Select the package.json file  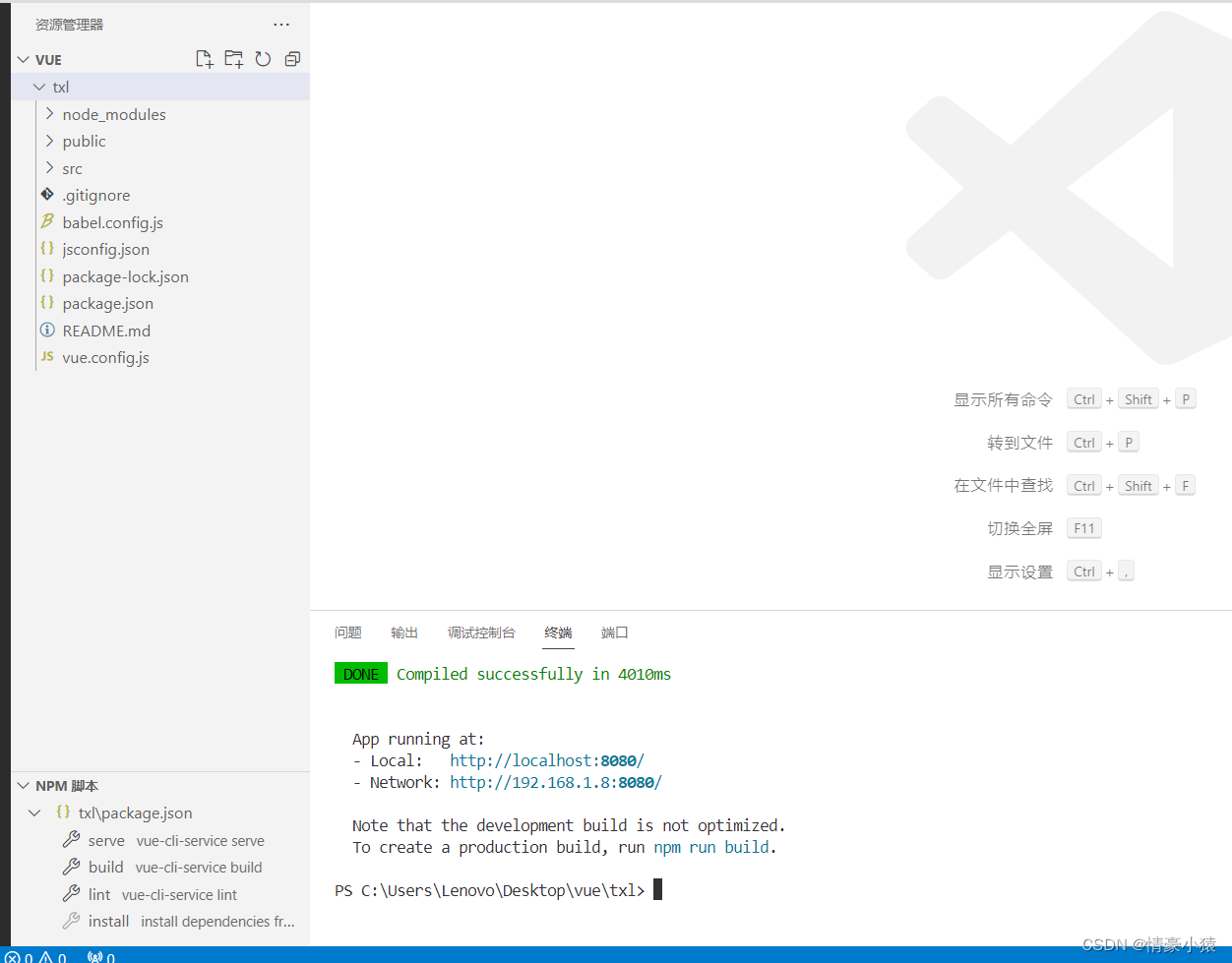108,303
